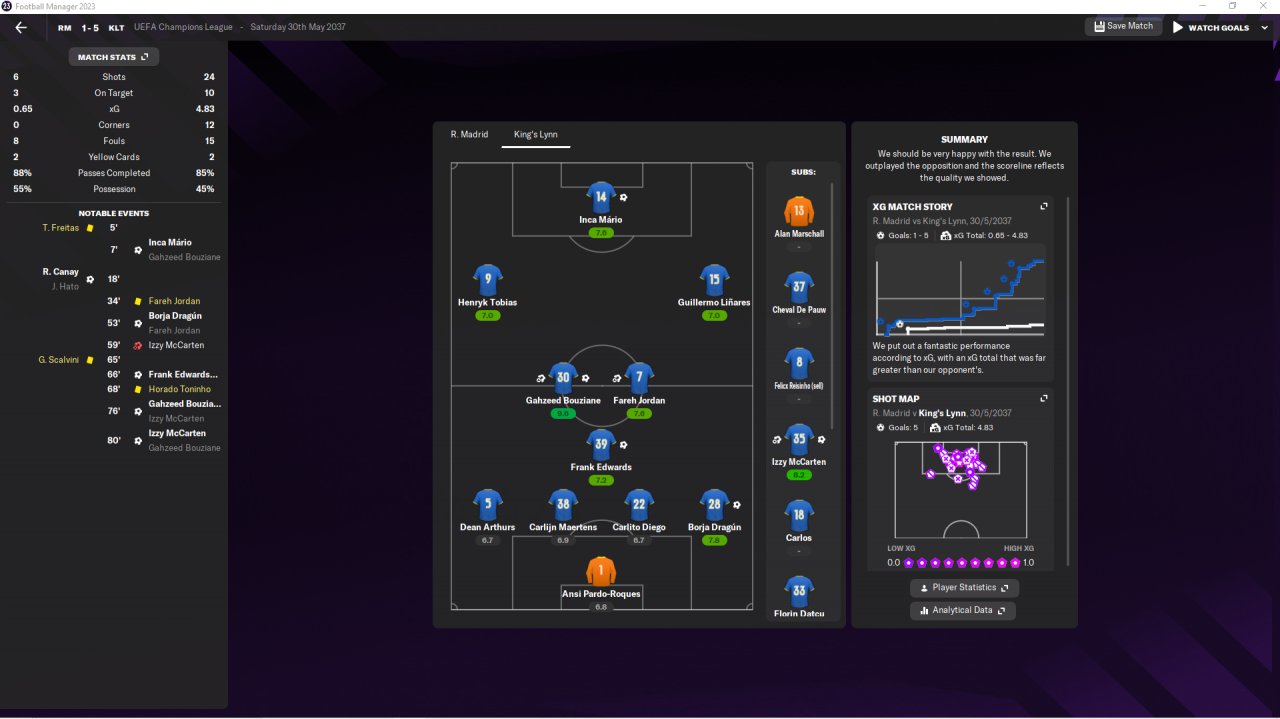The image size is (1280, 719).
Task: Expand the Shot Map panel
Action: pyautogui.click(x=1044, y=398)
